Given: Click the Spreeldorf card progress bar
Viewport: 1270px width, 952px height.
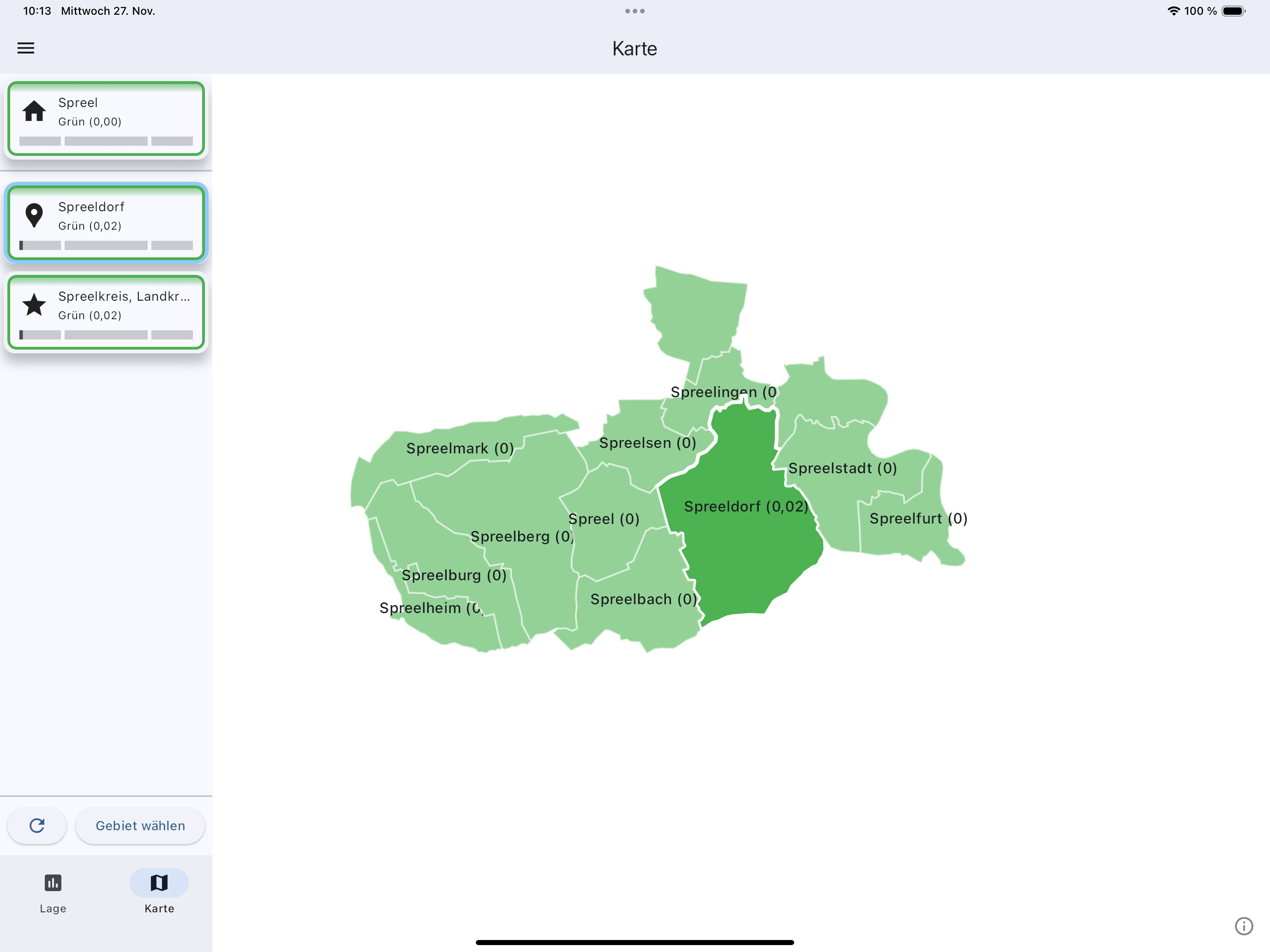Looking at the screenshot, I should click(106, 245).
